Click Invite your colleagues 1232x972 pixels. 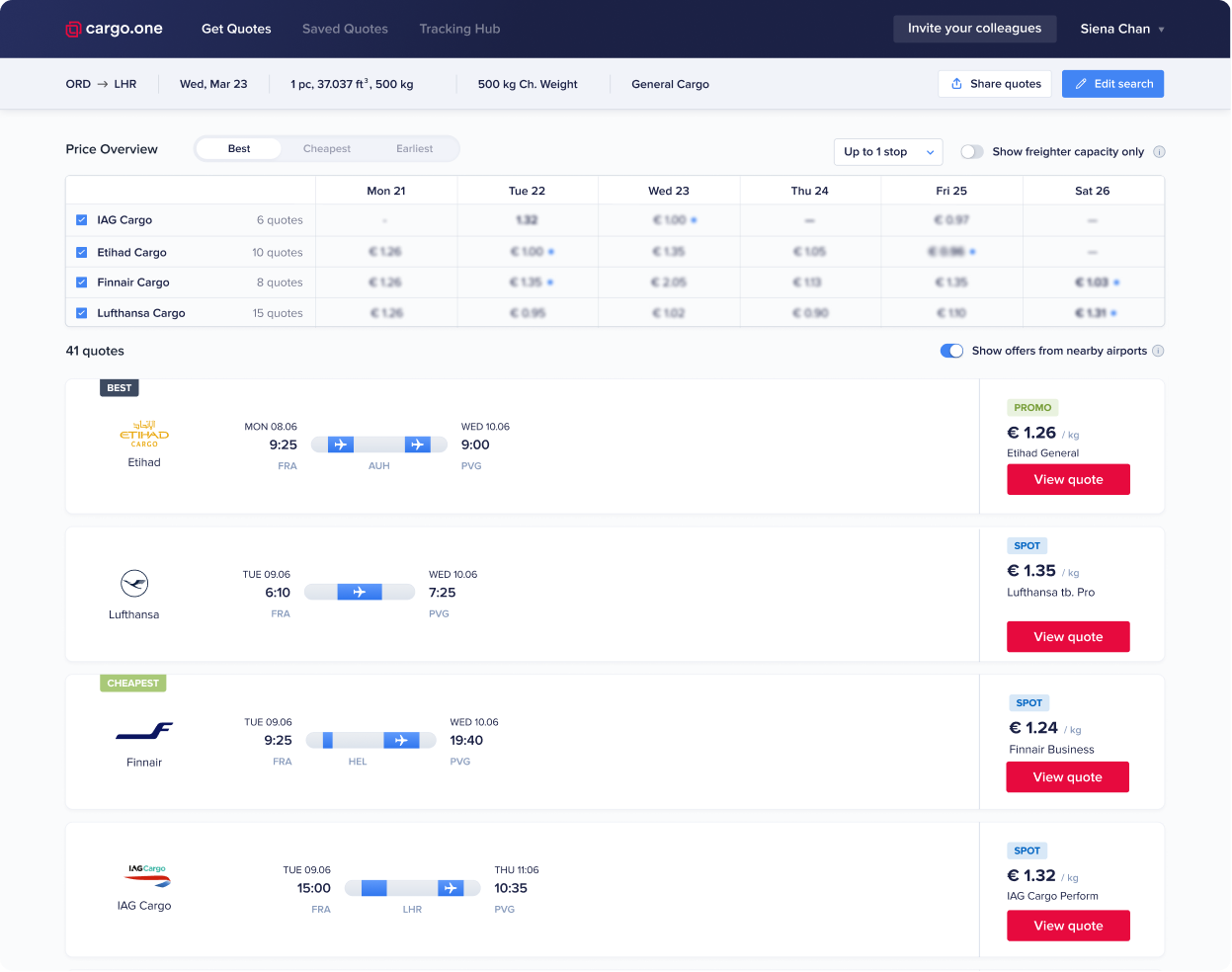click(974, 29)
